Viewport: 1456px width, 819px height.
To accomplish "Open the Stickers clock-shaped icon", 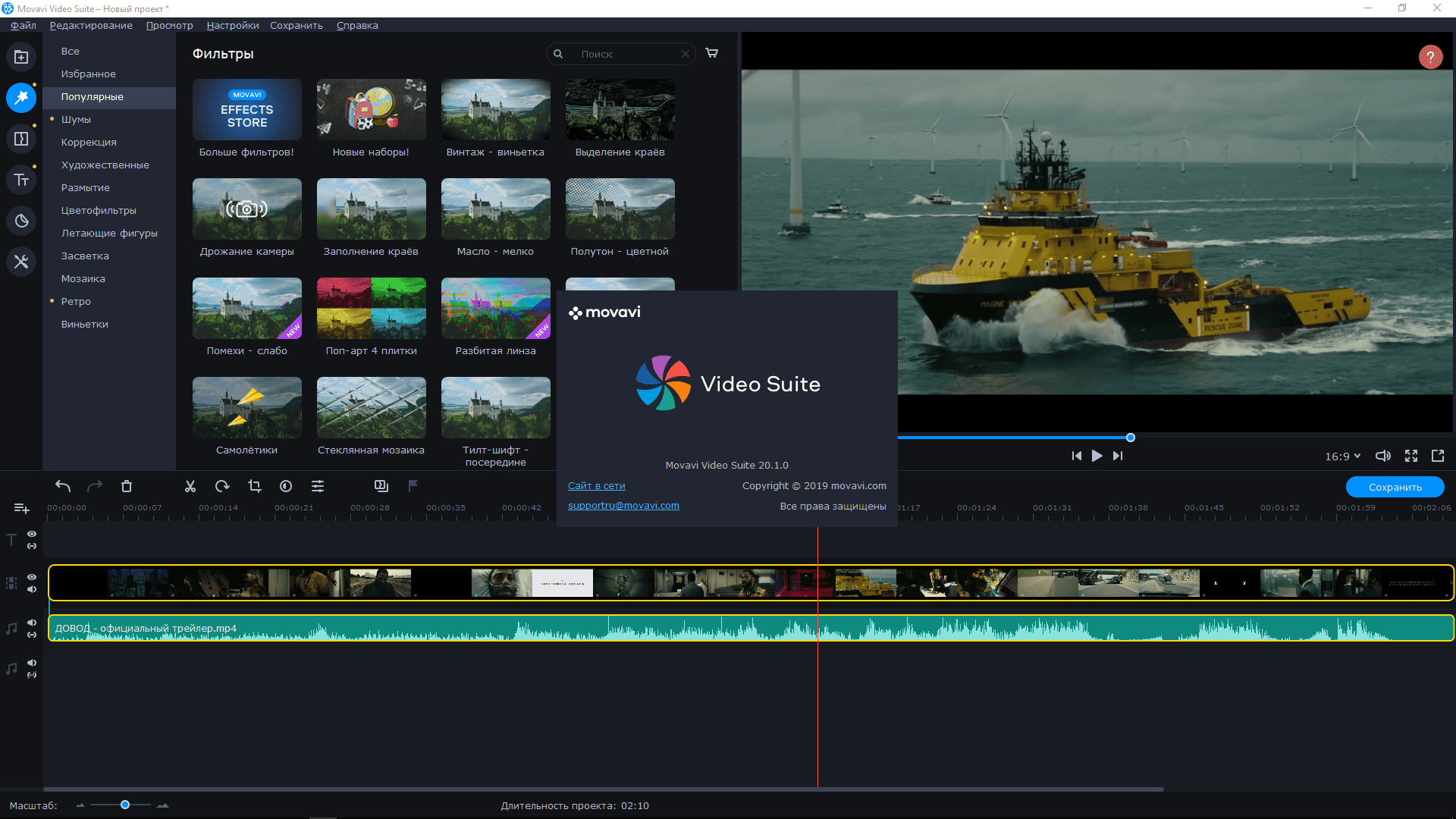I will tap(21, 221).
